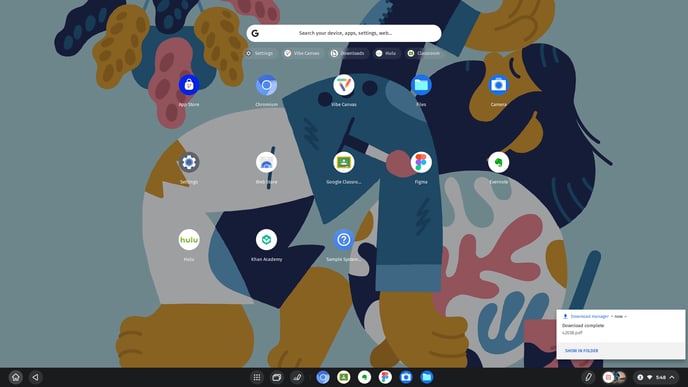The image size is (688, 387).
Task: Open Google Classroom from the shelf
Action: (x=344, y=377)
